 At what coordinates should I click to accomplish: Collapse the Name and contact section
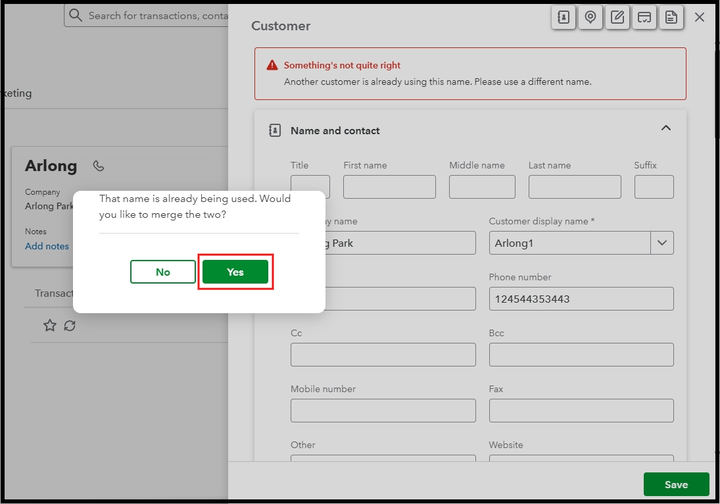click(666, 129)
